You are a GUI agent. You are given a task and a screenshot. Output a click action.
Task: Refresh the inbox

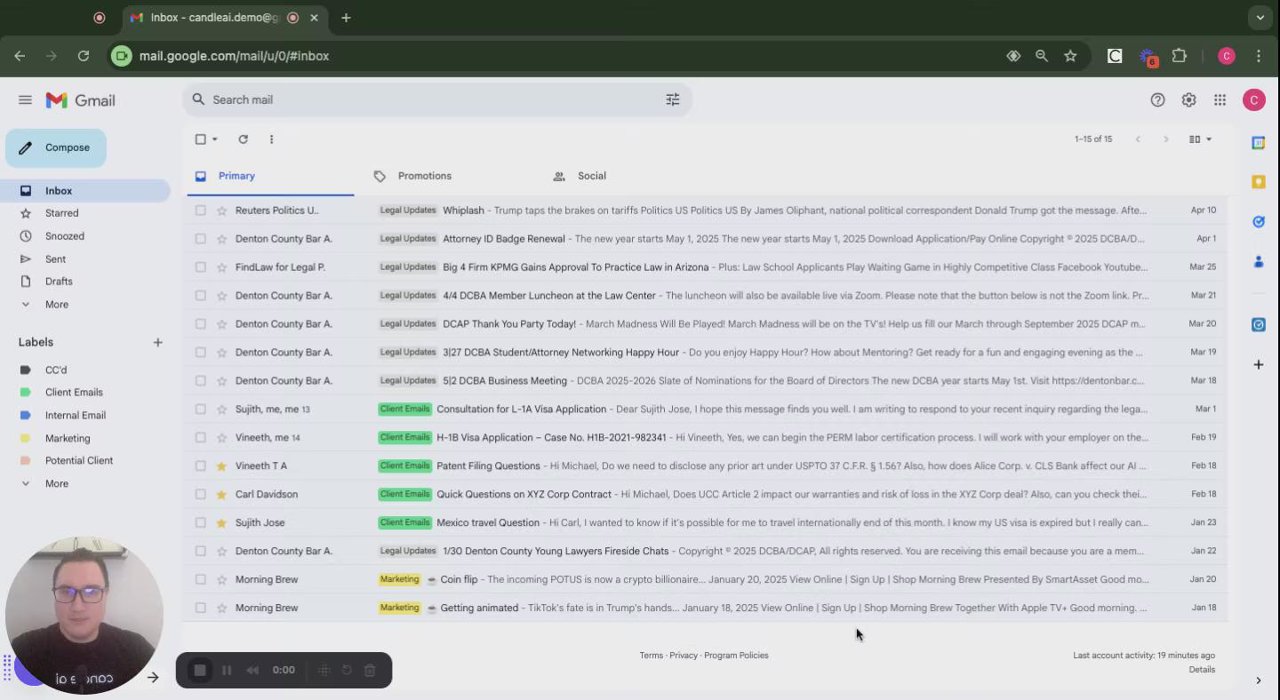(x=243, y=139)
